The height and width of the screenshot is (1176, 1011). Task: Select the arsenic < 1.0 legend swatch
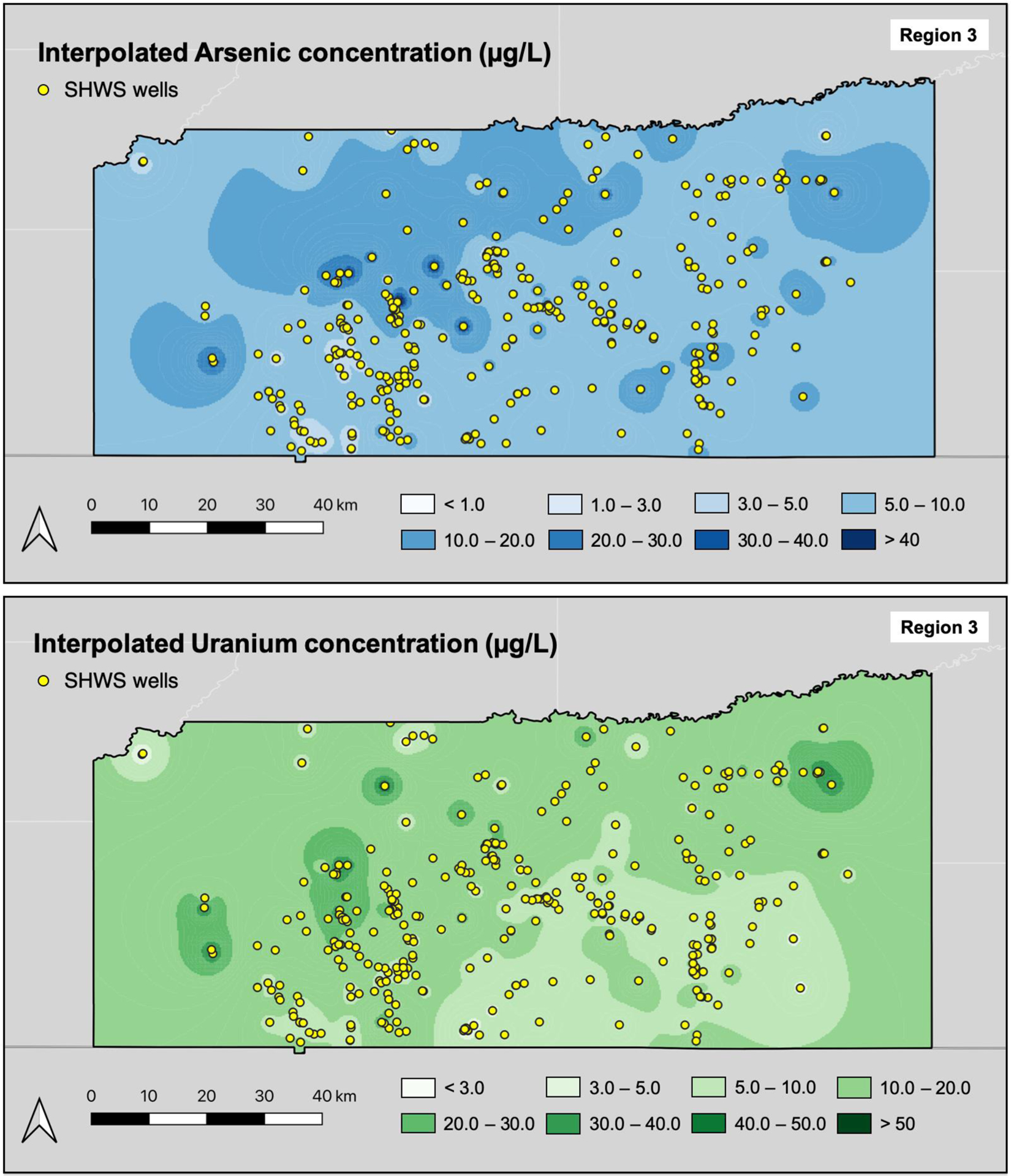point(418,504)
